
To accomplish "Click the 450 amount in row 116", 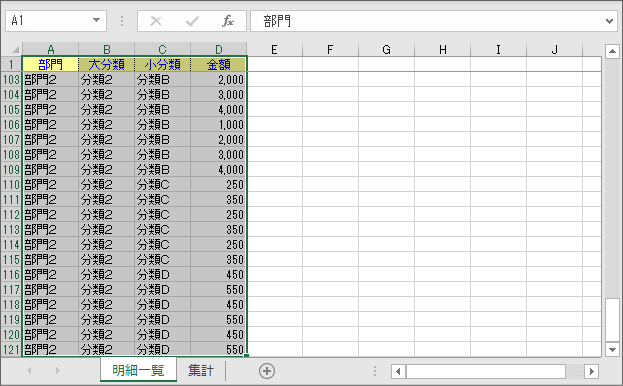I will click(x=219, y=274).
